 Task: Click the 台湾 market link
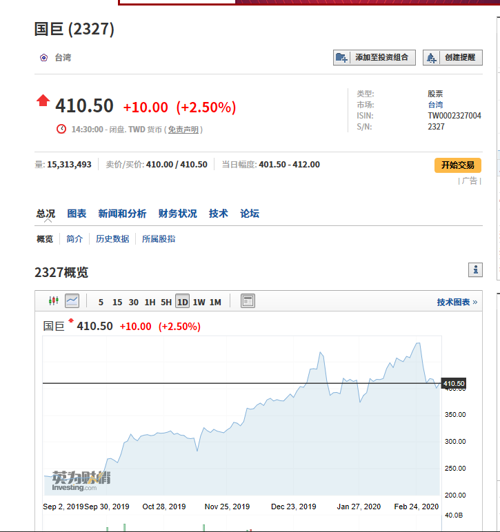click(435, 104)
